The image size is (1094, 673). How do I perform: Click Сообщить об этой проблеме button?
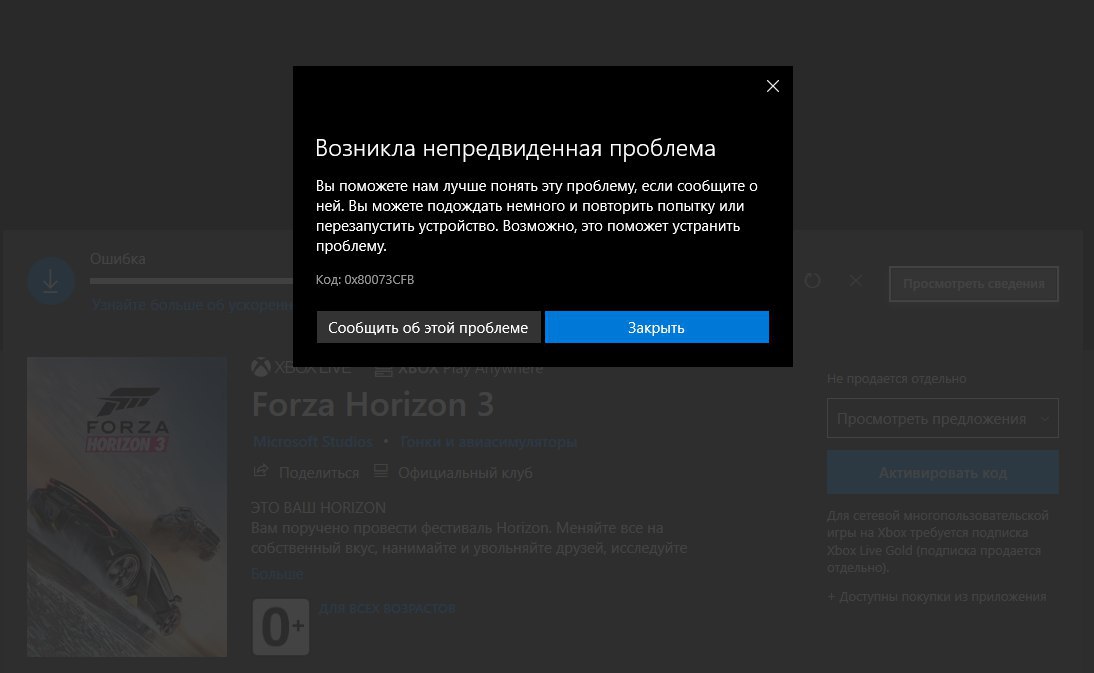click(x=428, y=327)
